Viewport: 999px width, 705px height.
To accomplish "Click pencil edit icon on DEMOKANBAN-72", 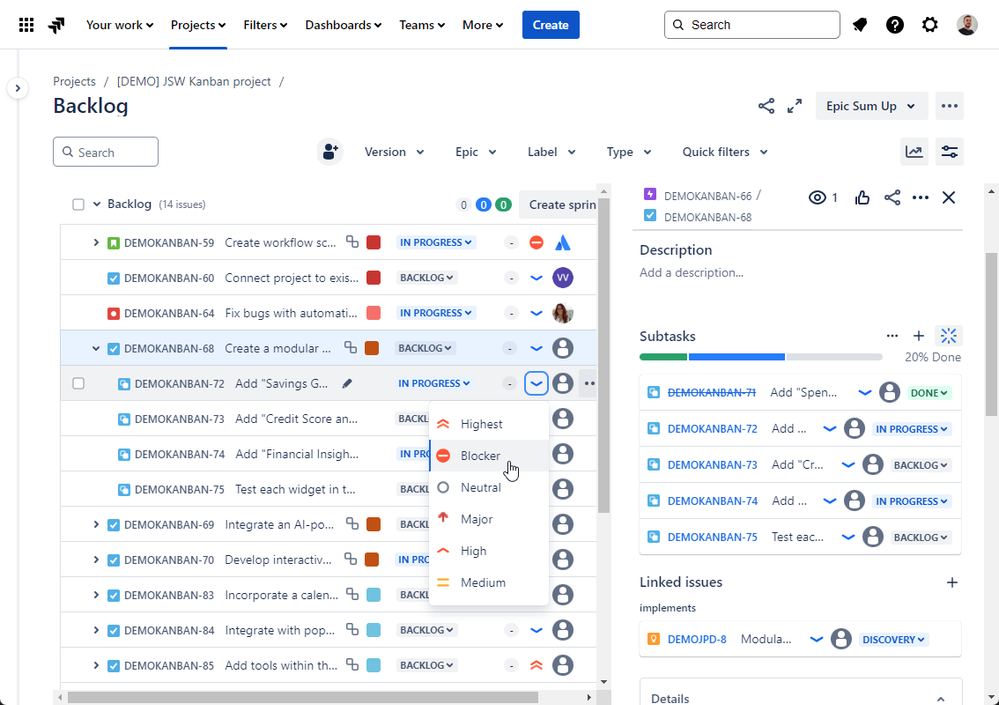I will (347, 383).
